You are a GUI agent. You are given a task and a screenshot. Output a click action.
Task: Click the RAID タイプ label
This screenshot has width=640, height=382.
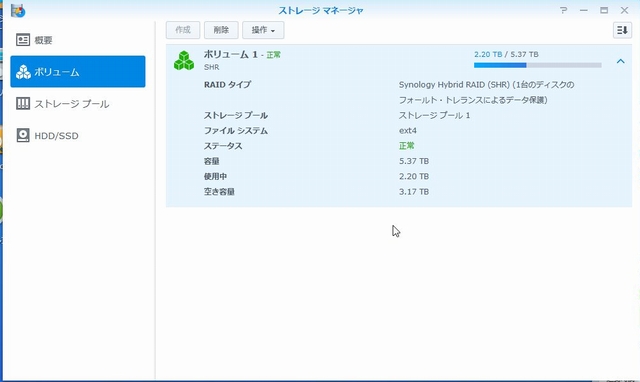point(227,84)
